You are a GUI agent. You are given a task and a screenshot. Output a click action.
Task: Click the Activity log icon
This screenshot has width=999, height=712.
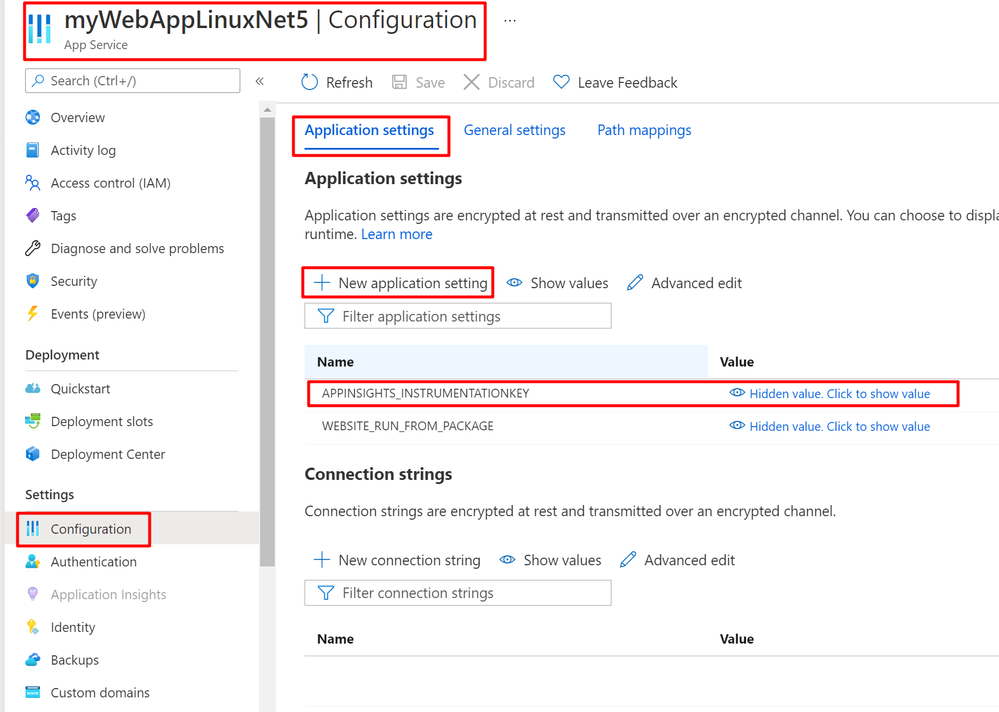click(32, 150)
